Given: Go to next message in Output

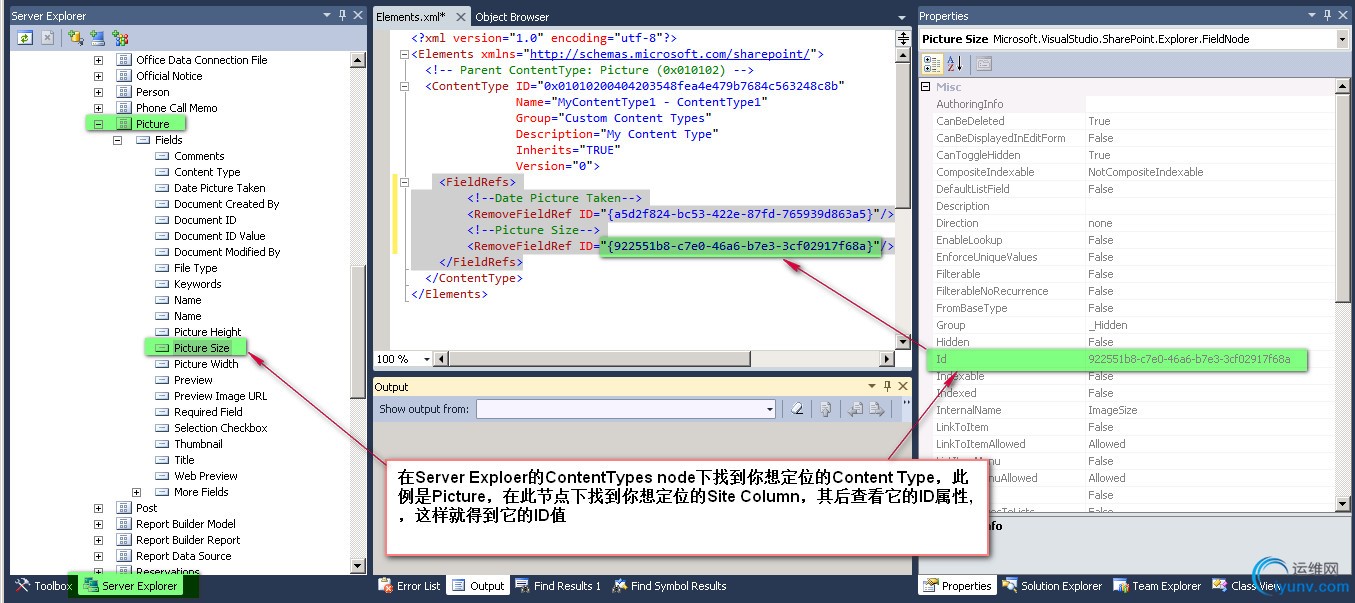Looking at the screenshot, I should (877, 408).
